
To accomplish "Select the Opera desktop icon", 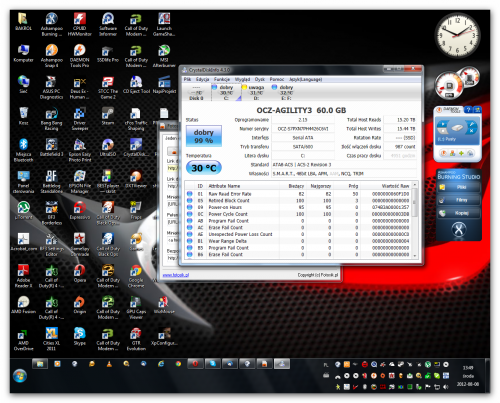I will 80,273.
